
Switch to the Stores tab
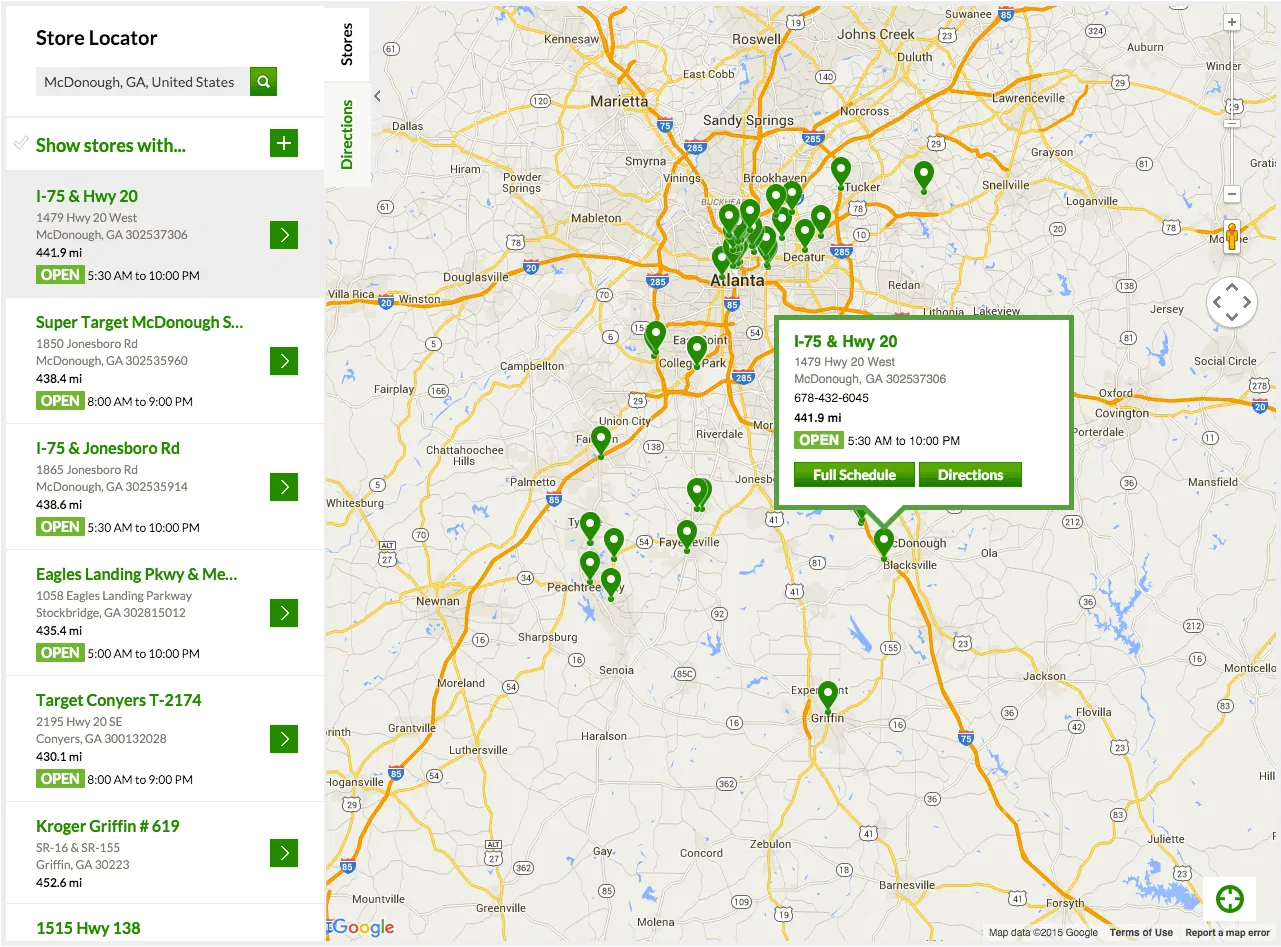(347, 45)
